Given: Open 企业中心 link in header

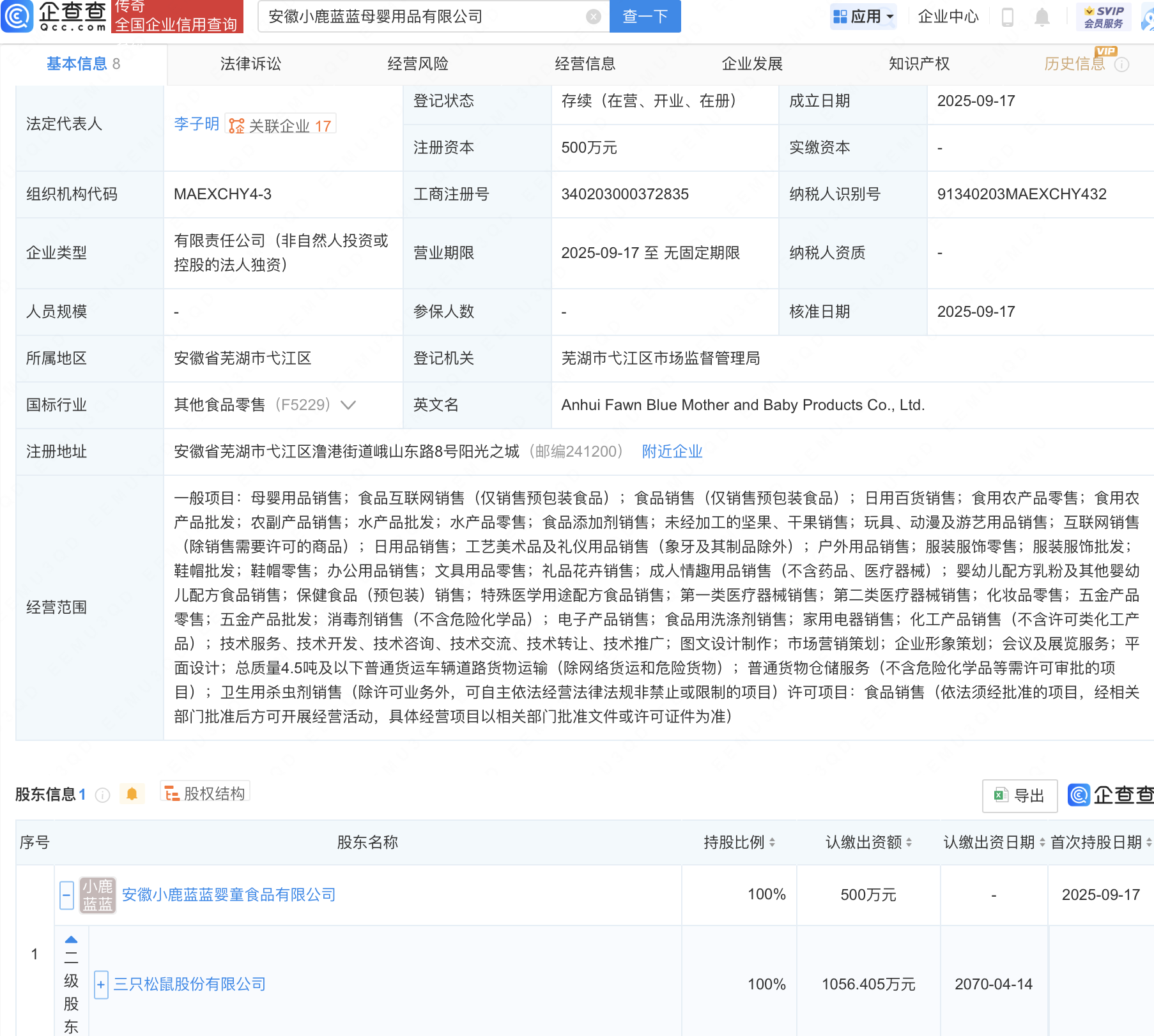Looking at the screenshot, I should click(948, 17).
